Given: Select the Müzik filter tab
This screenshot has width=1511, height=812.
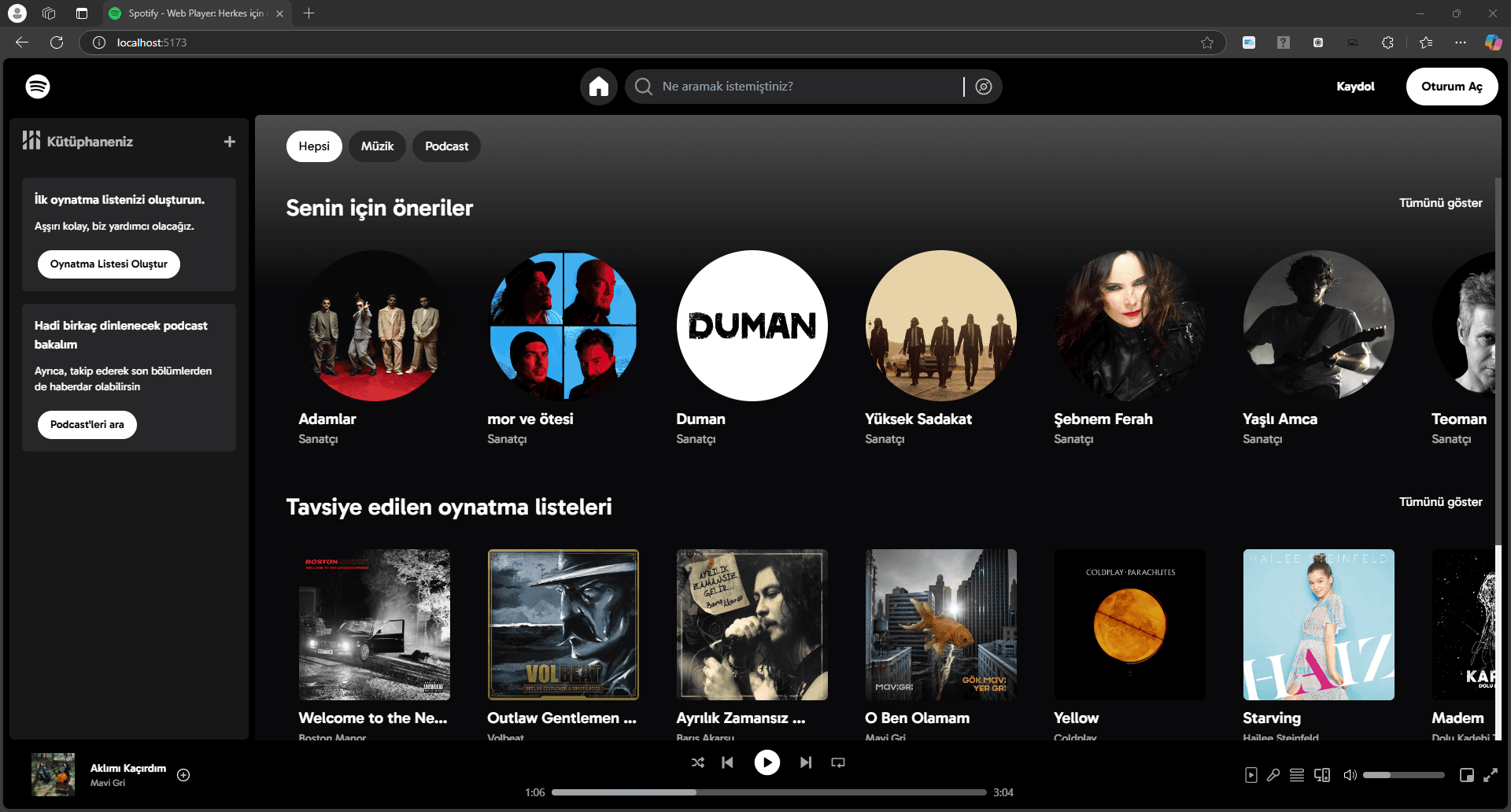Looking at the screenshot, I should [x=378, y=146].
